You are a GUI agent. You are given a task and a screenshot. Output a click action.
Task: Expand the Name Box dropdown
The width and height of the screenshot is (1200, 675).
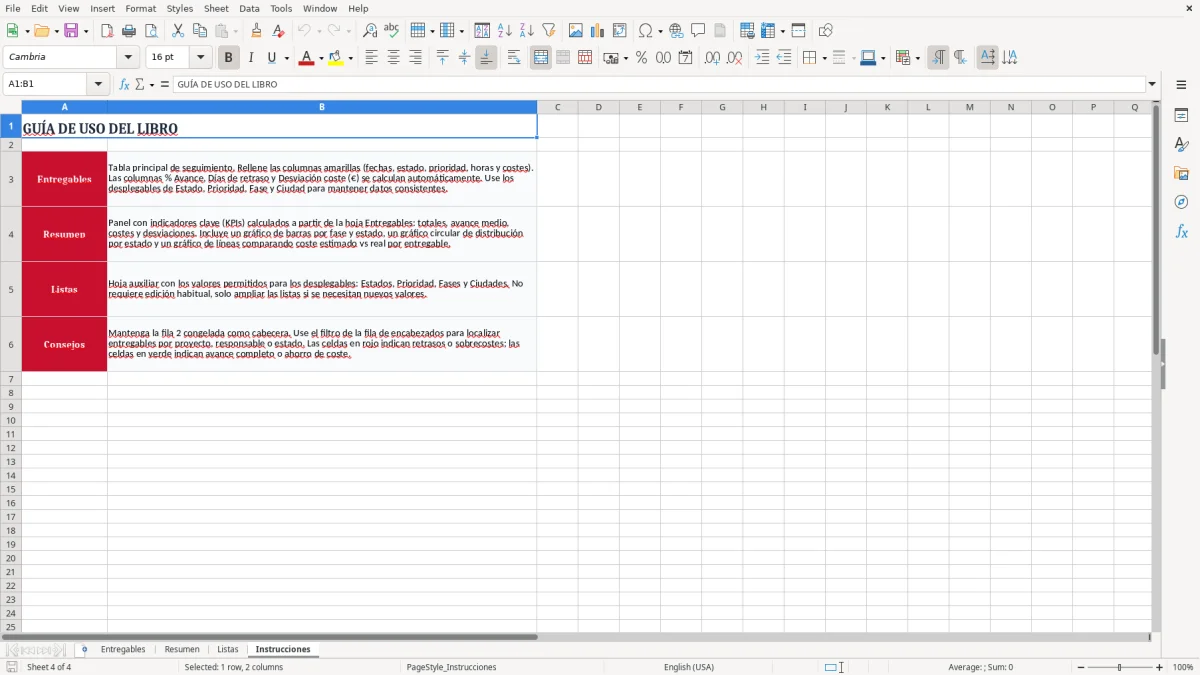click(98, 84)
